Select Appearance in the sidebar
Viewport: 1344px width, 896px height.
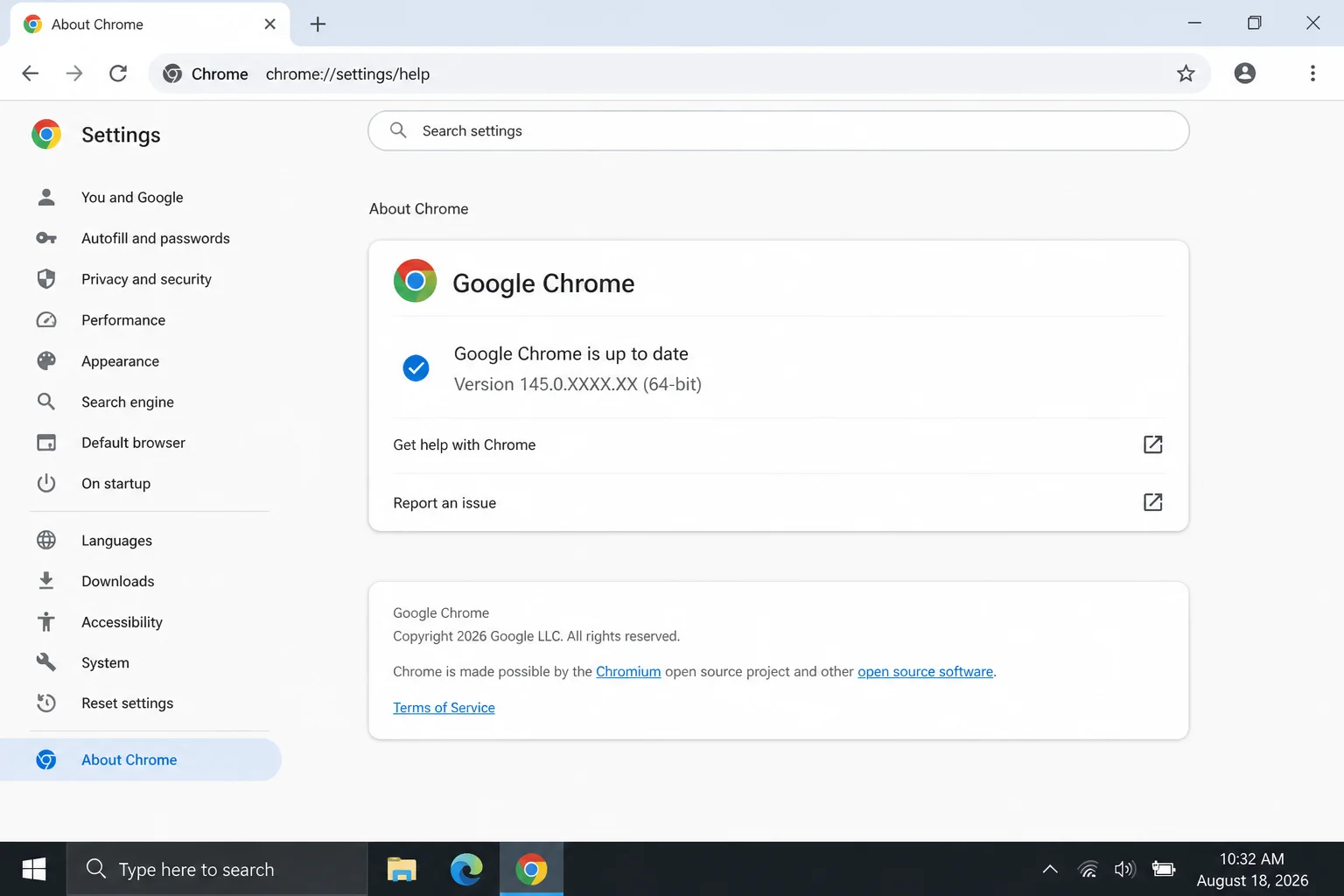coord(120,361)
